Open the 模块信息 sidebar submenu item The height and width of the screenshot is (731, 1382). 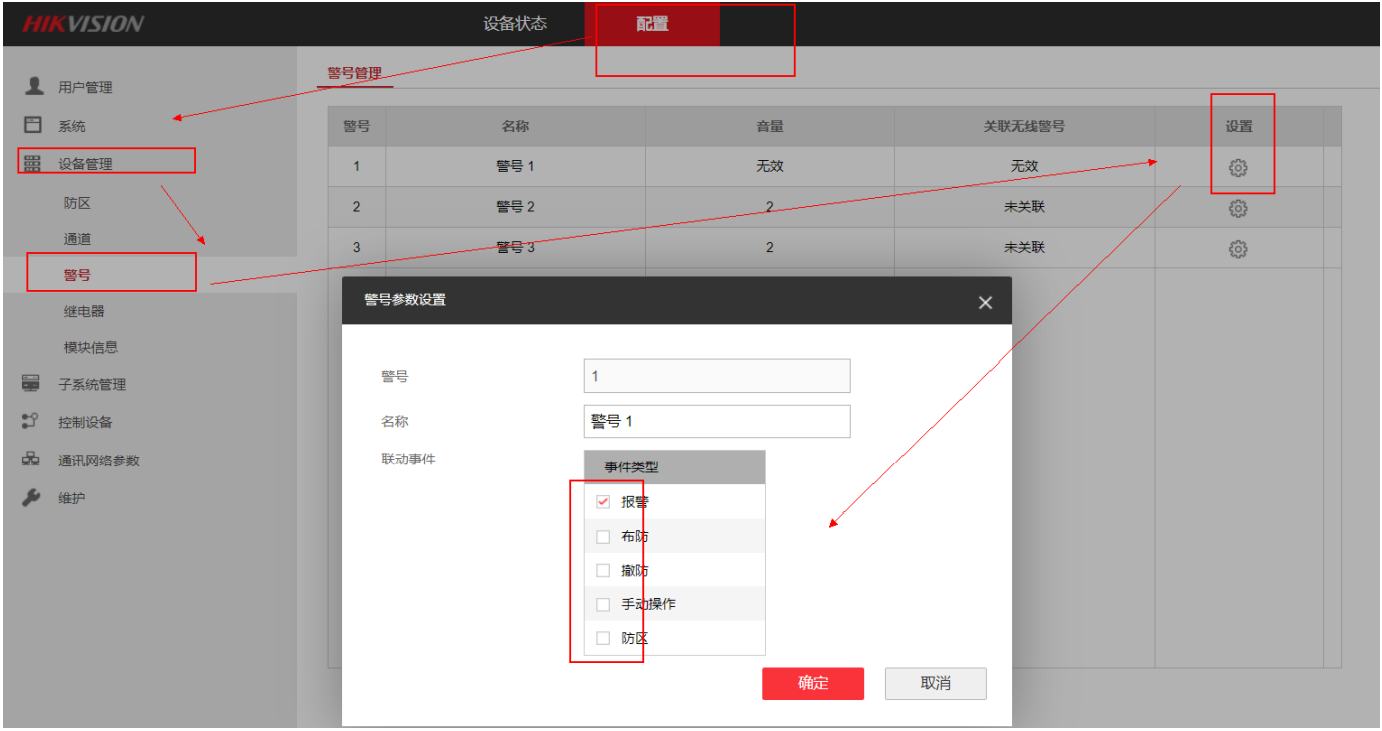tap(91, 347)
